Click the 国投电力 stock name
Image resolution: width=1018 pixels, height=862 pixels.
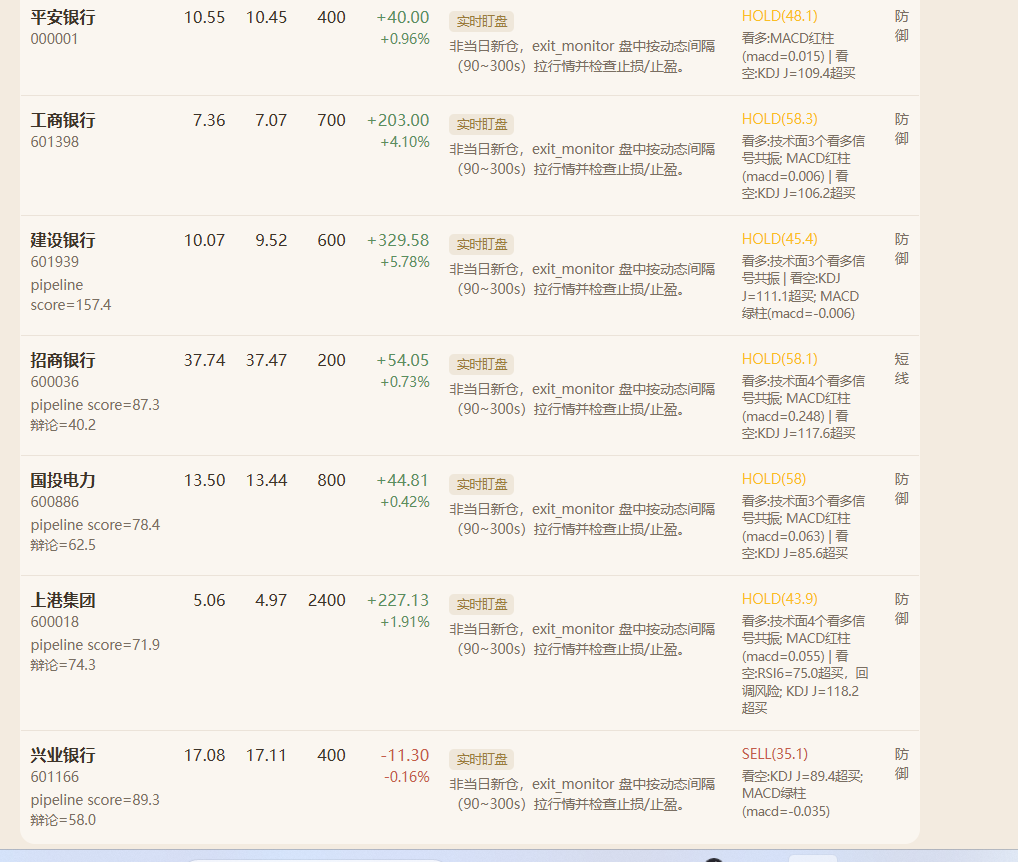63,481
